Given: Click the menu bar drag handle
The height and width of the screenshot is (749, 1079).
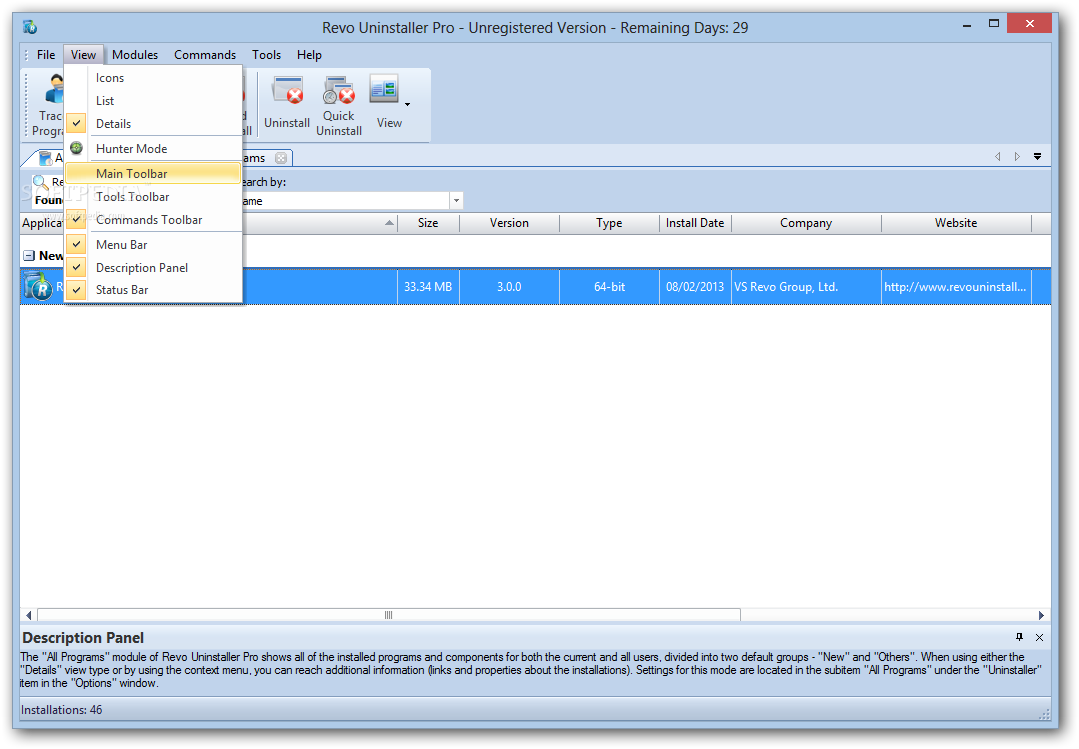Looking at the screenshot, I should coord(27,55).
